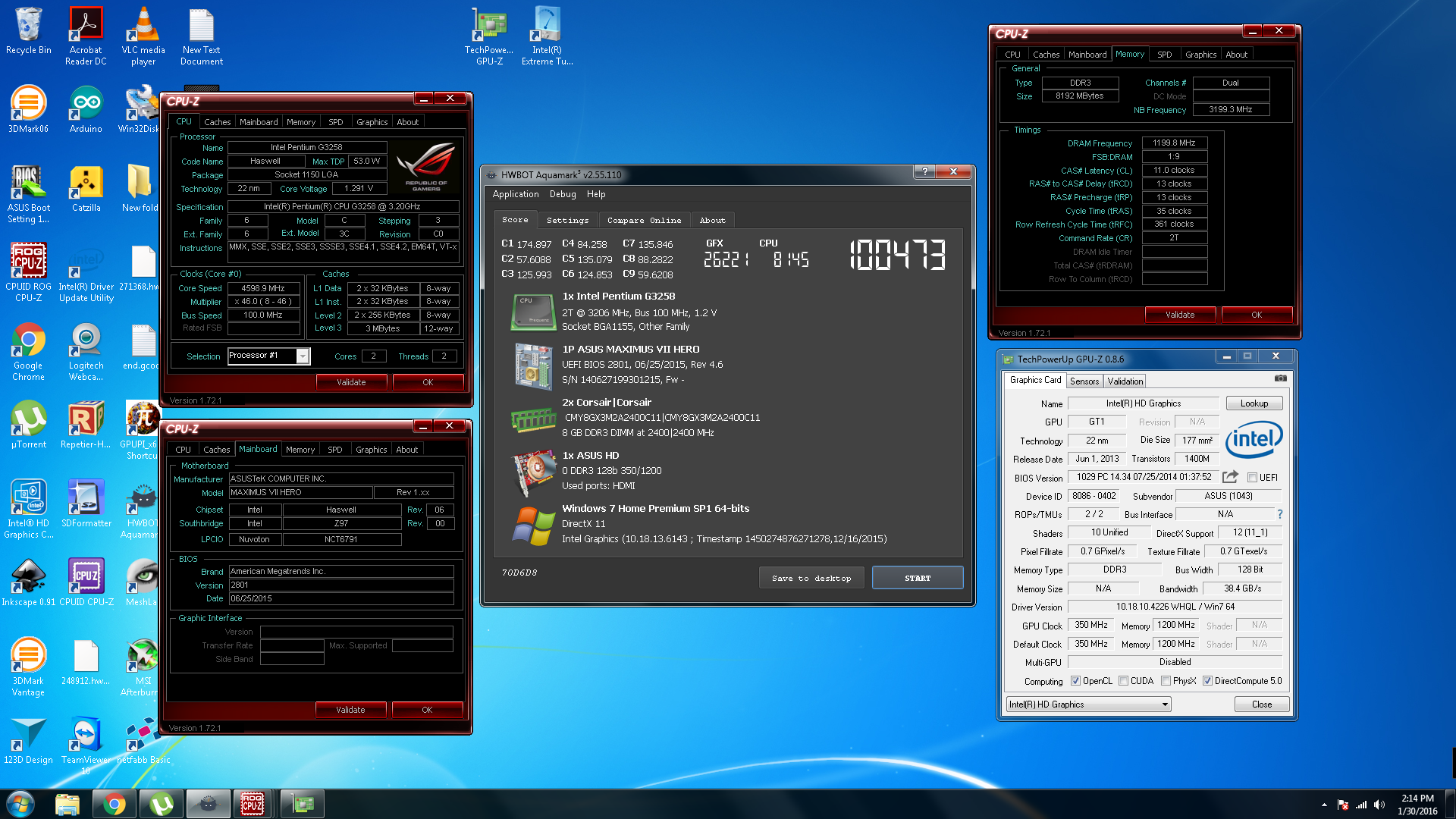1456x819 pixels.
Task: Open Repetier-Host desktop icon
Action: click(x=86, y=425)
